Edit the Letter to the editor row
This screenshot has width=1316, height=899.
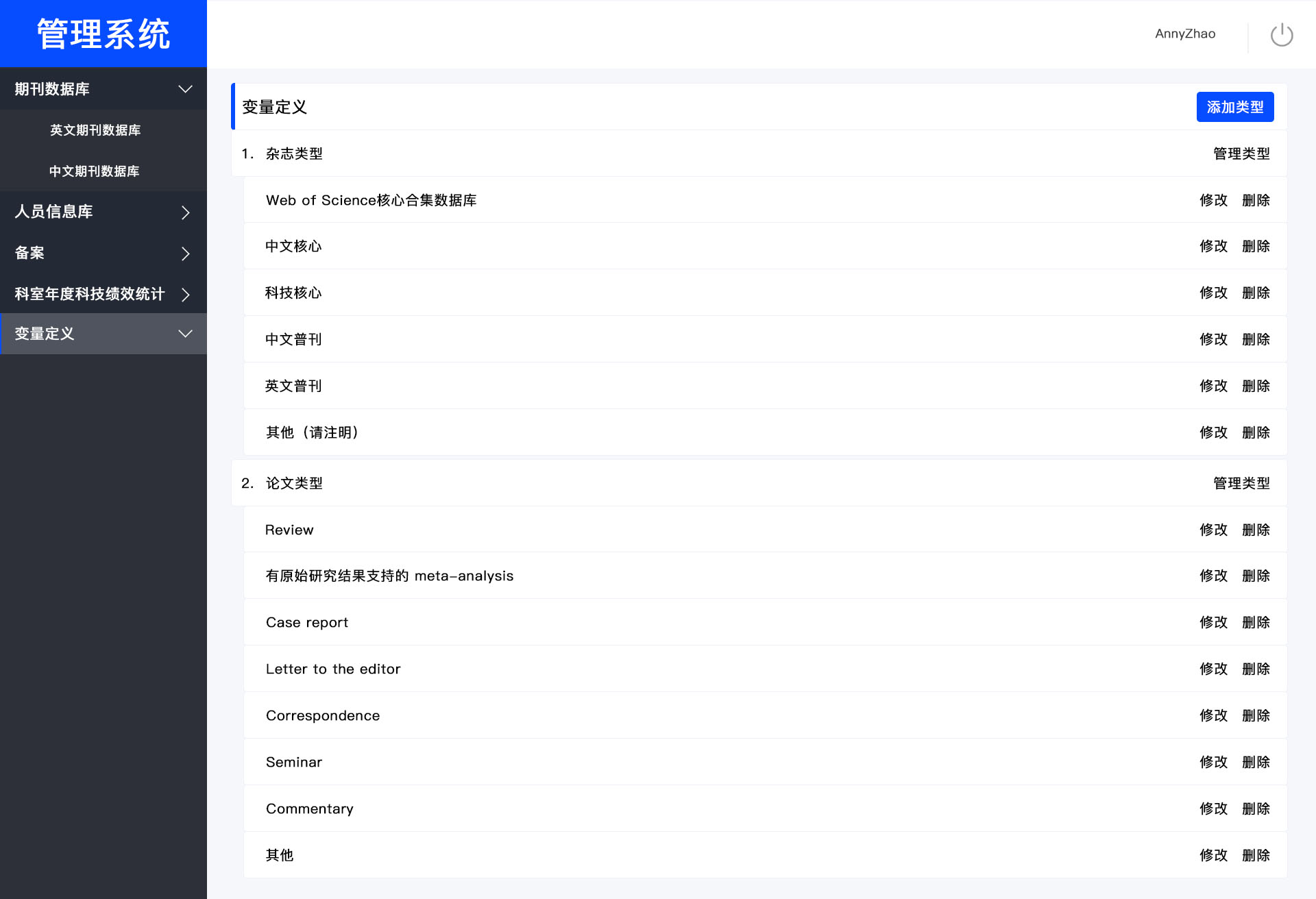(x=1213, y=669)
